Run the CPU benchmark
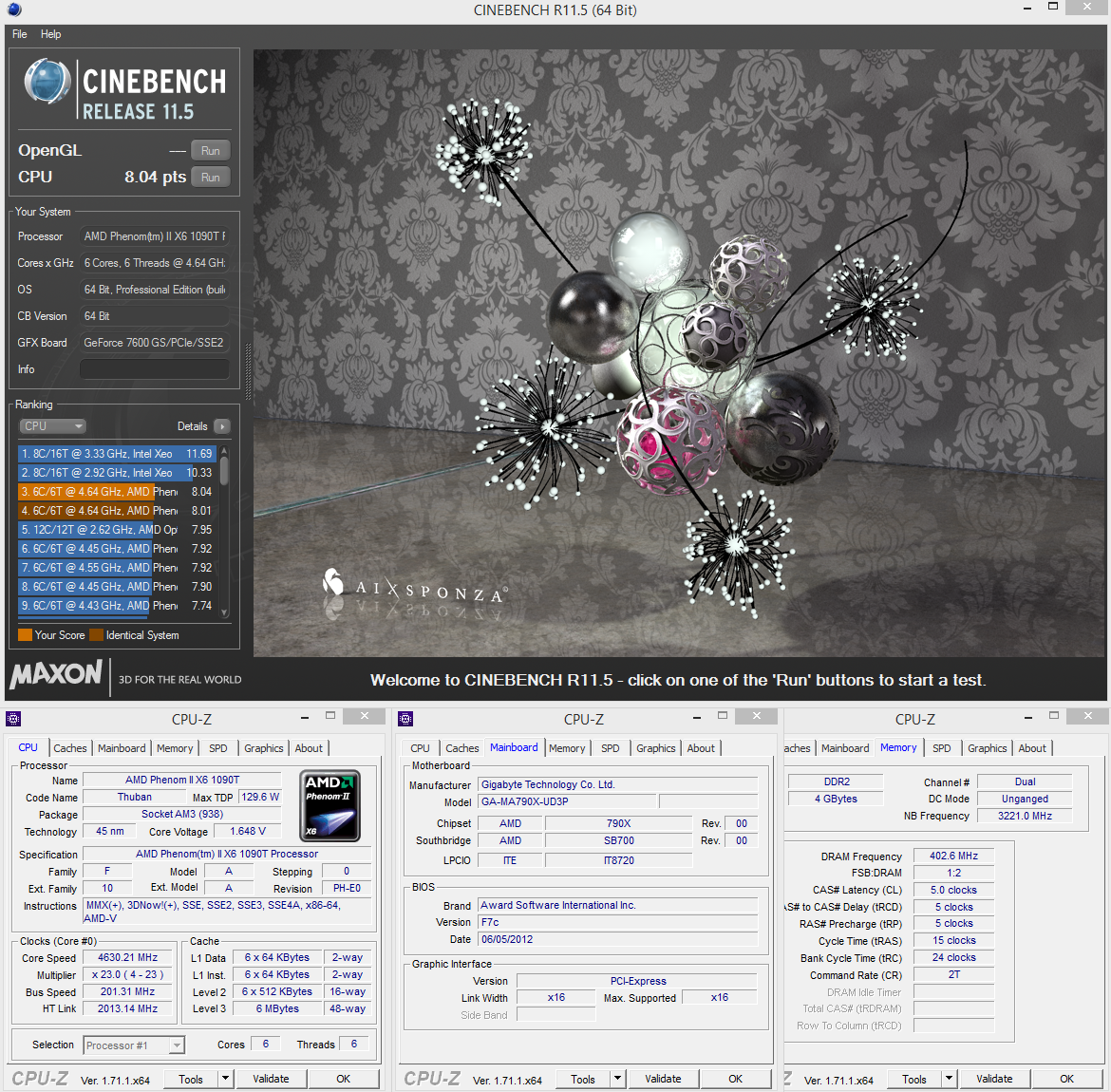The image size is (1111, 1092). click(211, 178)
